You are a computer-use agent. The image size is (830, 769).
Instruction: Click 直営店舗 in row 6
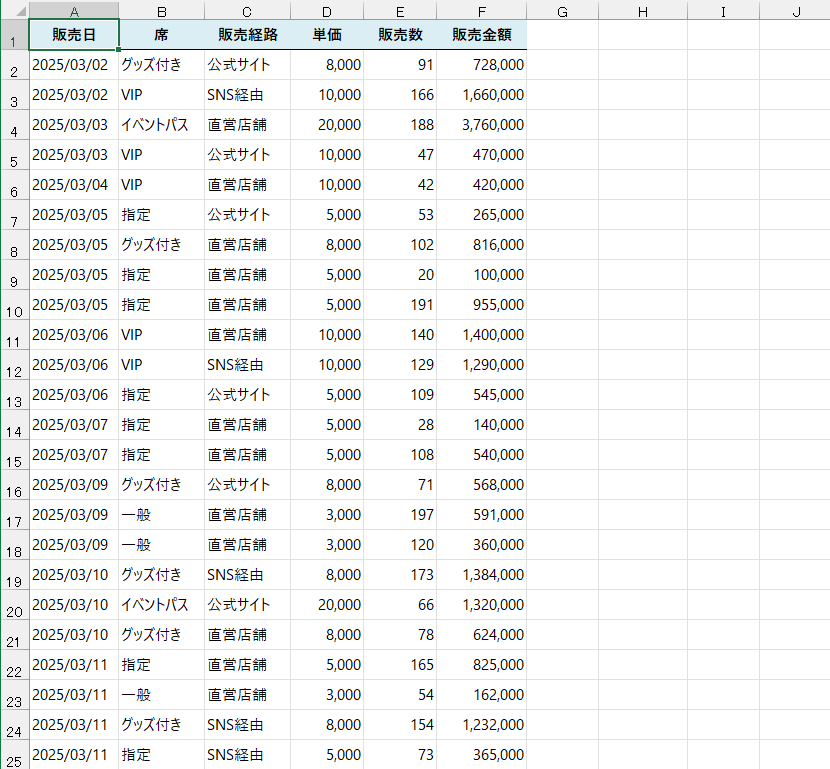pos(247,185)
